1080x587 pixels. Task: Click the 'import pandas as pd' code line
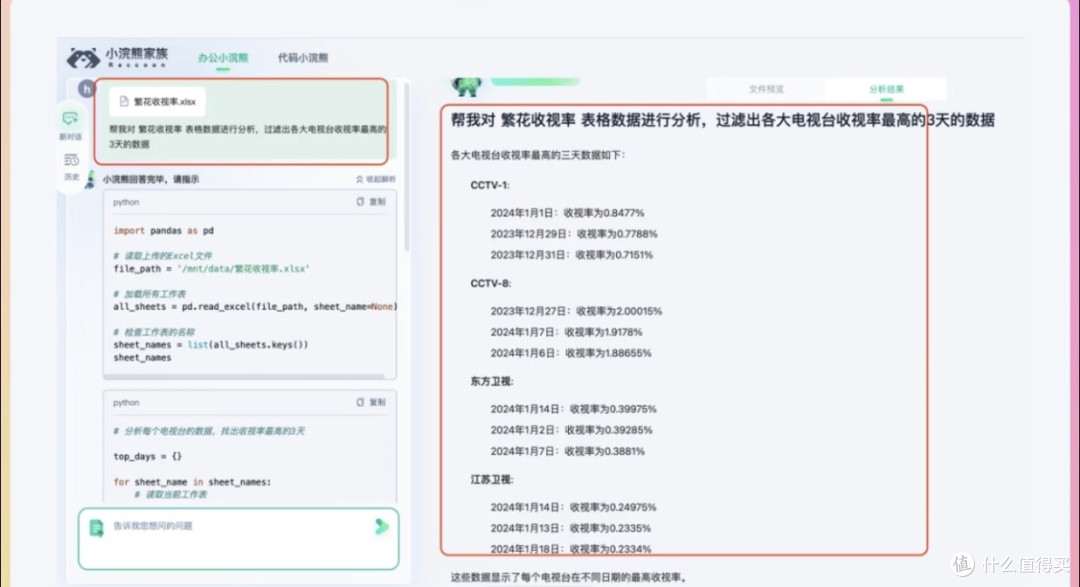point(164,231)
